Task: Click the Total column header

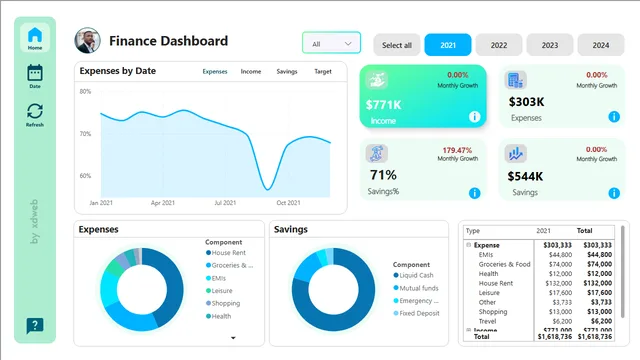Action: (584, 231)
